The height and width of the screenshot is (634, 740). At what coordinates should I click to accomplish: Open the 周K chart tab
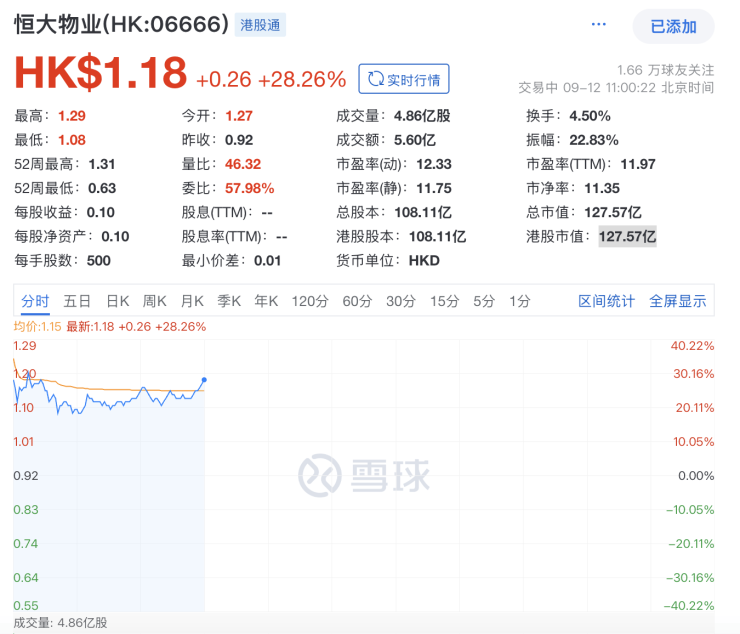point(155,301)
